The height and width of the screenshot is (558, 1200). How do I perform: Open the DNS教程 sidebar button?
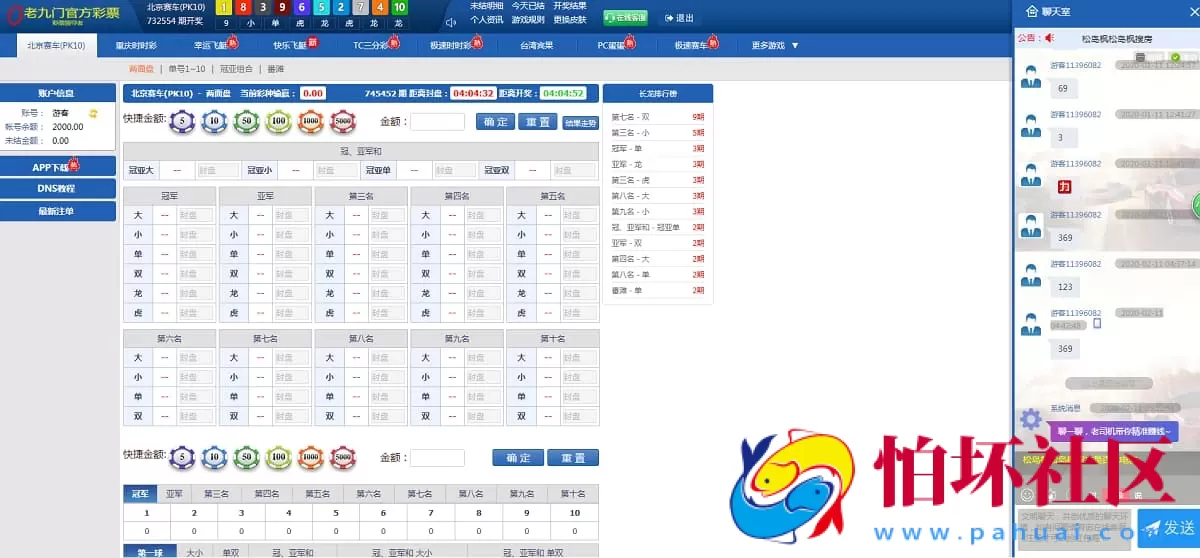click(x=57, y=189)
